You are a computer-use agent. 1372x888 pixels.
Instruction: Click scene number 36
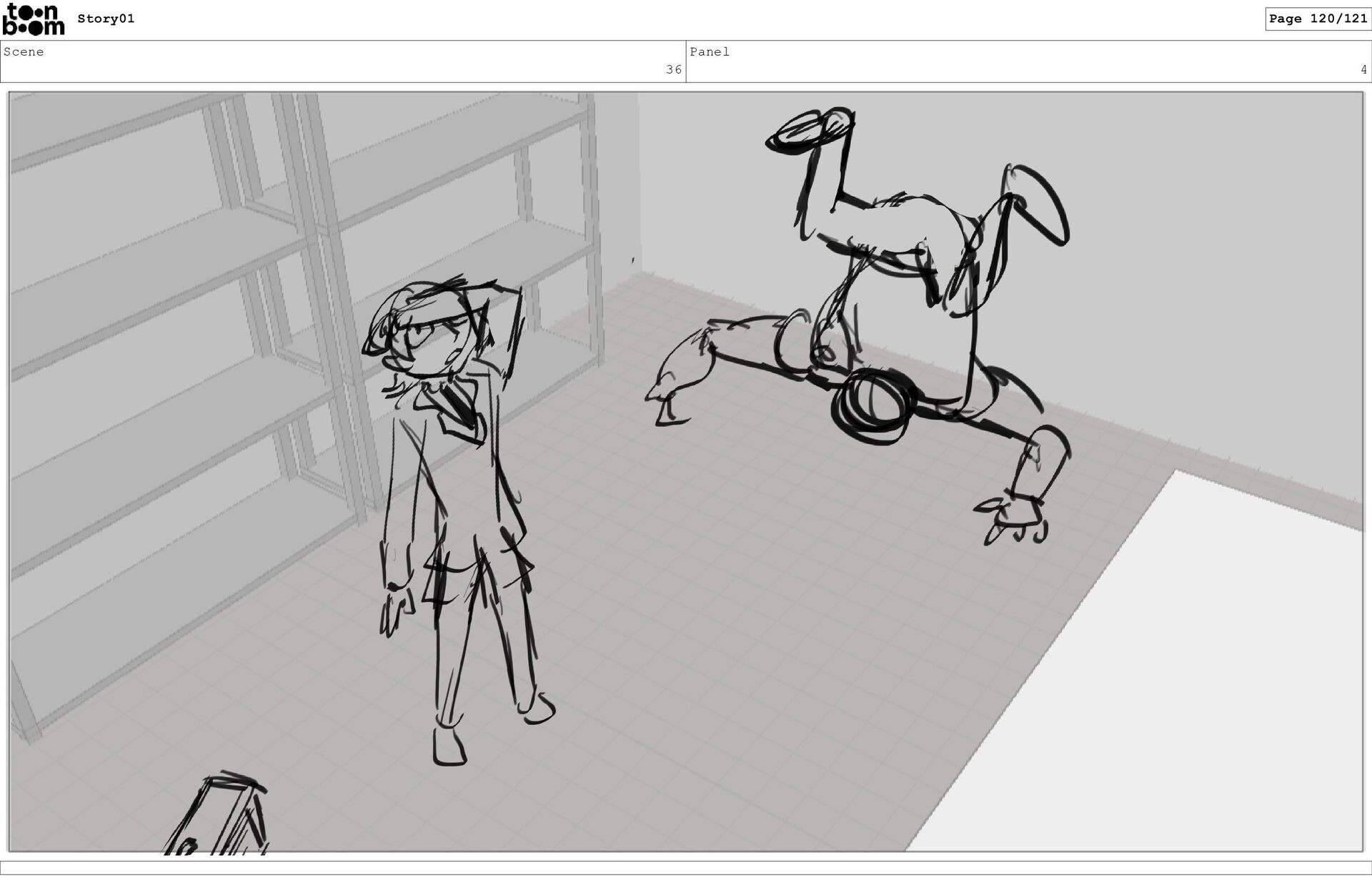pyautogui.click(x=673, y=69)
